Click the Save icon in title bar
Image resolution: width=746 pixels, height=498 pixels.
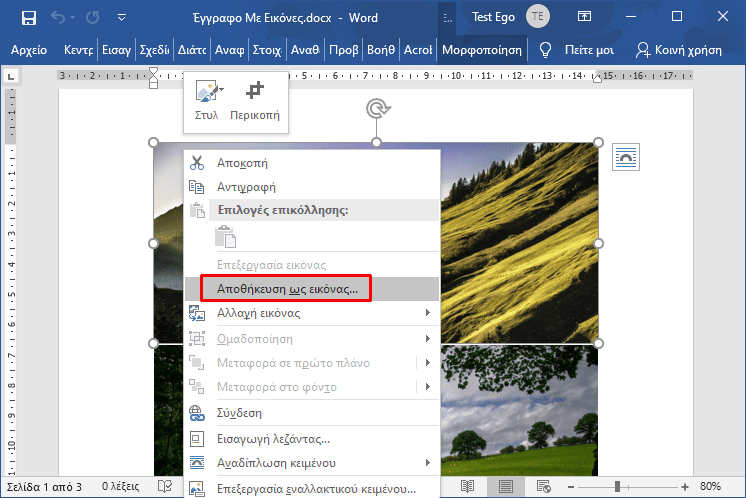point(29,18)
